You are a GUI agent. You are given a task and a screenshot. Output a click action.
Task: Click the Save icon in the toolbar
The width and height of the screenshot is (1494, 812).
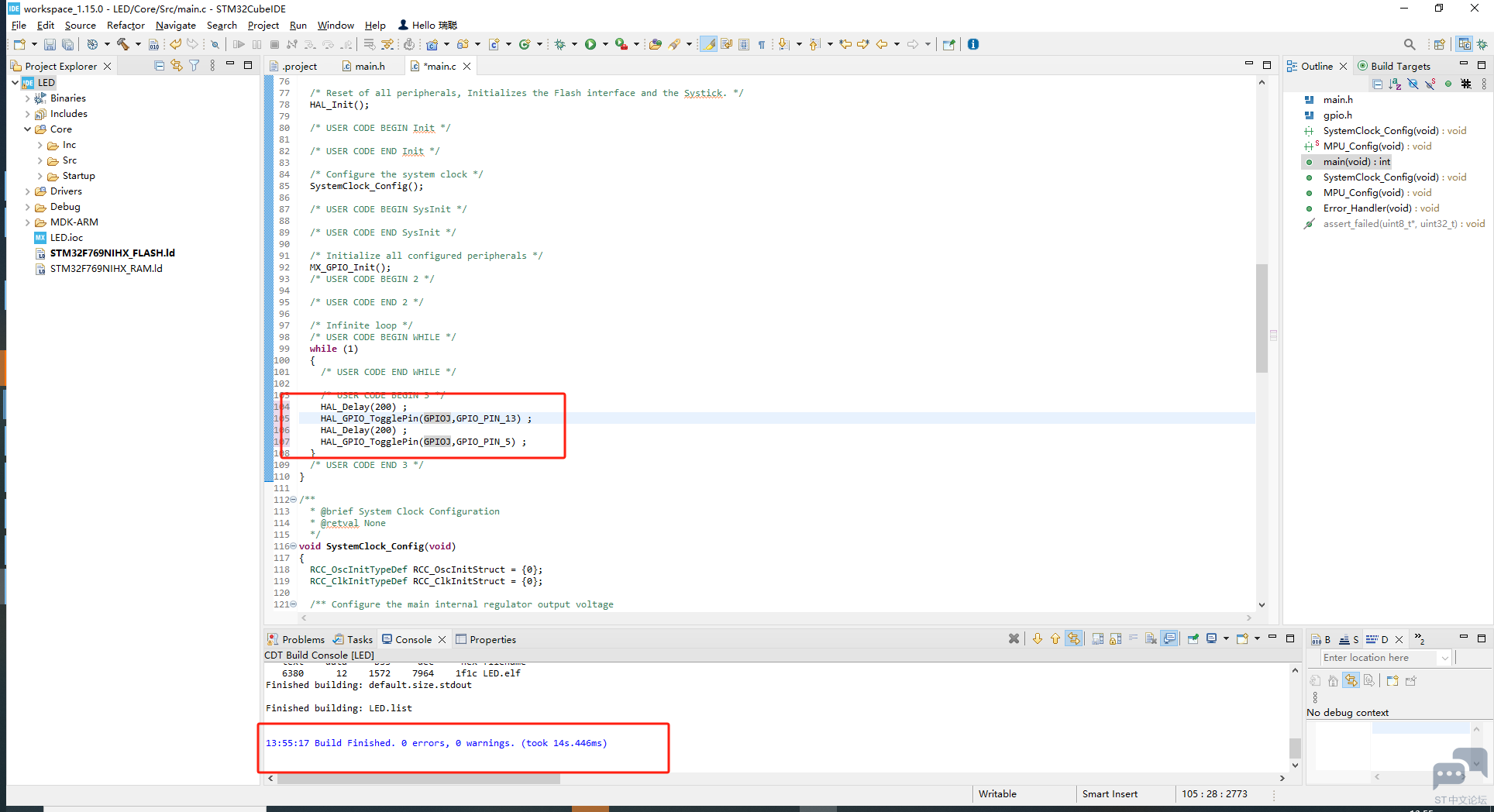point(50,44)
